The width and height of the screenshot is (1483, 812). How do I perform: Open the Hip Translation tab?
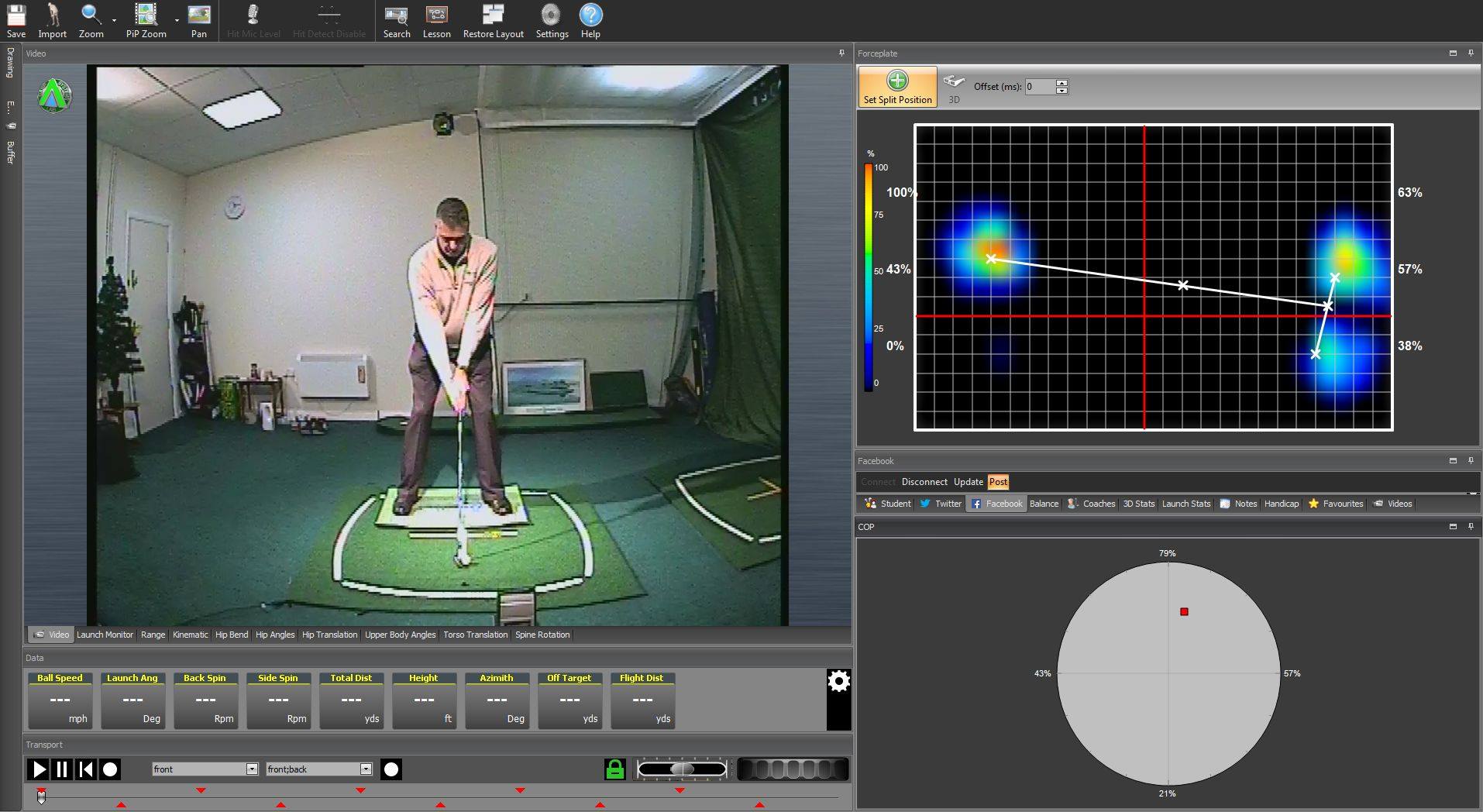pyautogui.click(x=329, y=635)
